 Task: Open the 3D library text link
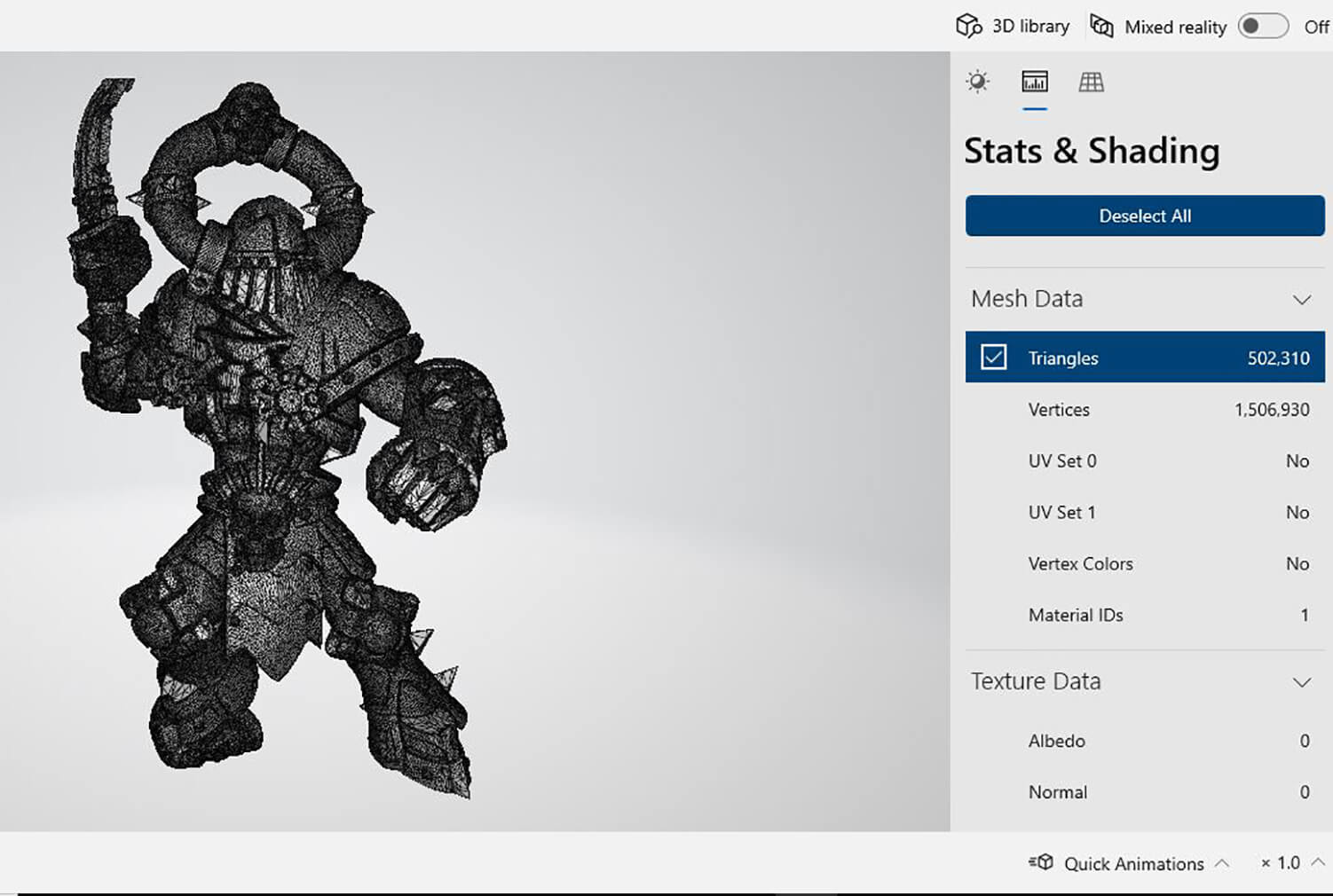click(1030, 27)
